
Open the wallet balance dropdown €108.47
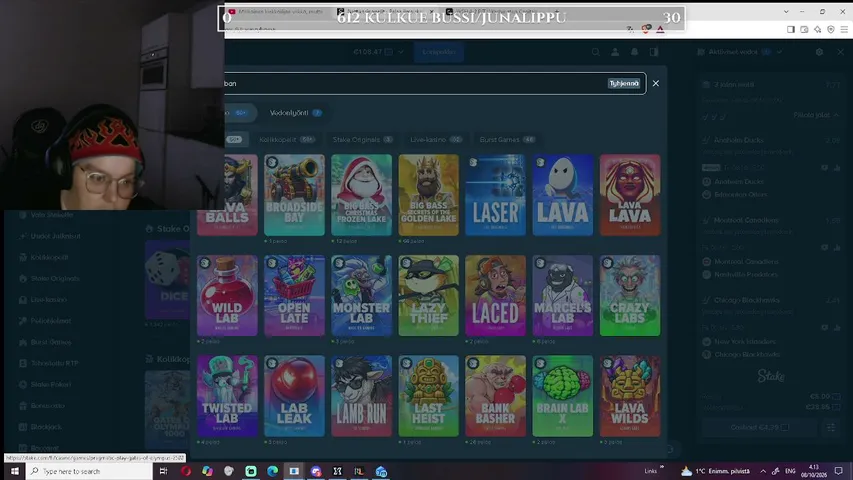[378, 52]
